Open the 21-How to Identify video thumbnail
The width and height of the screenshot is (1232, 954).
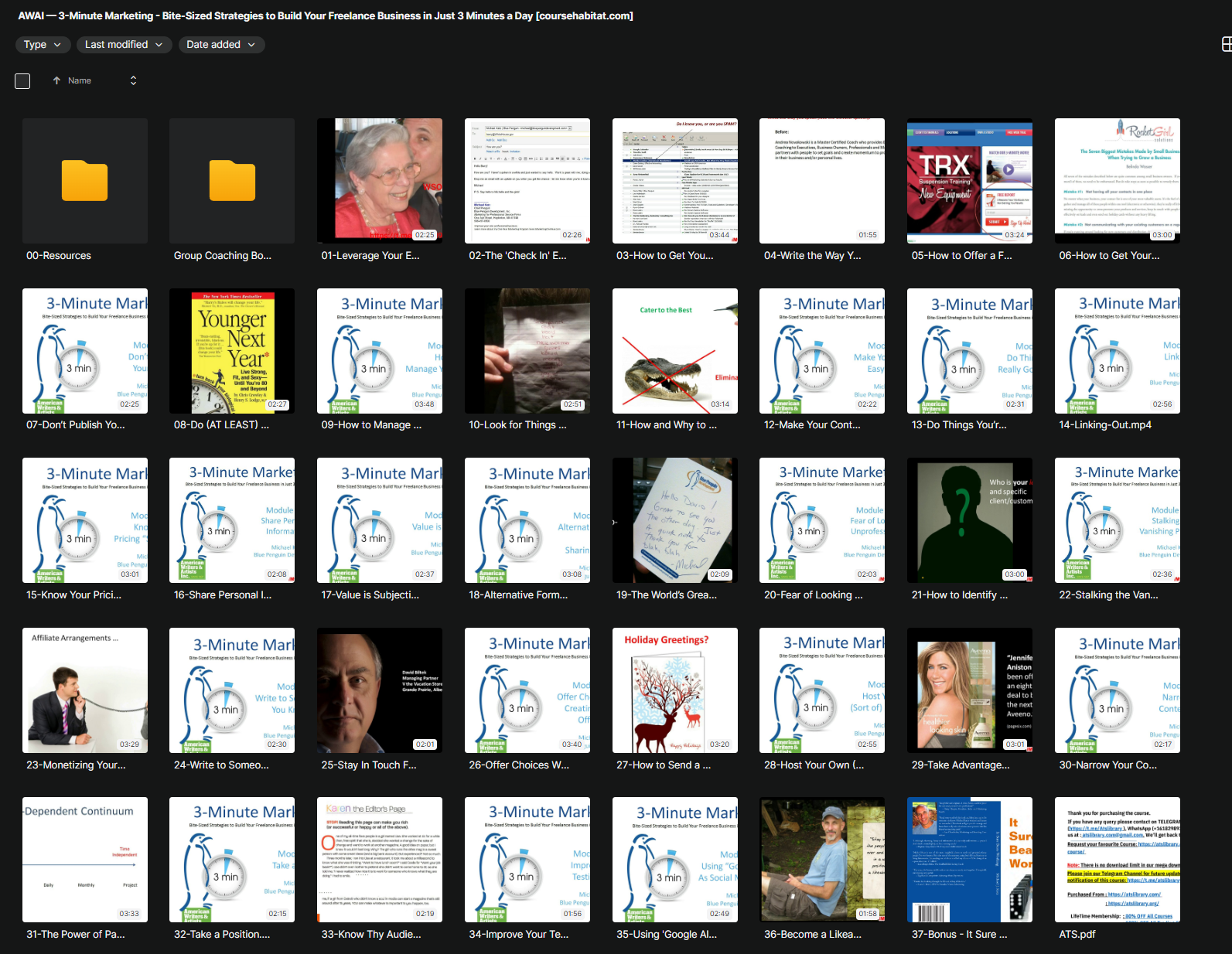click(x=969, y=520)
